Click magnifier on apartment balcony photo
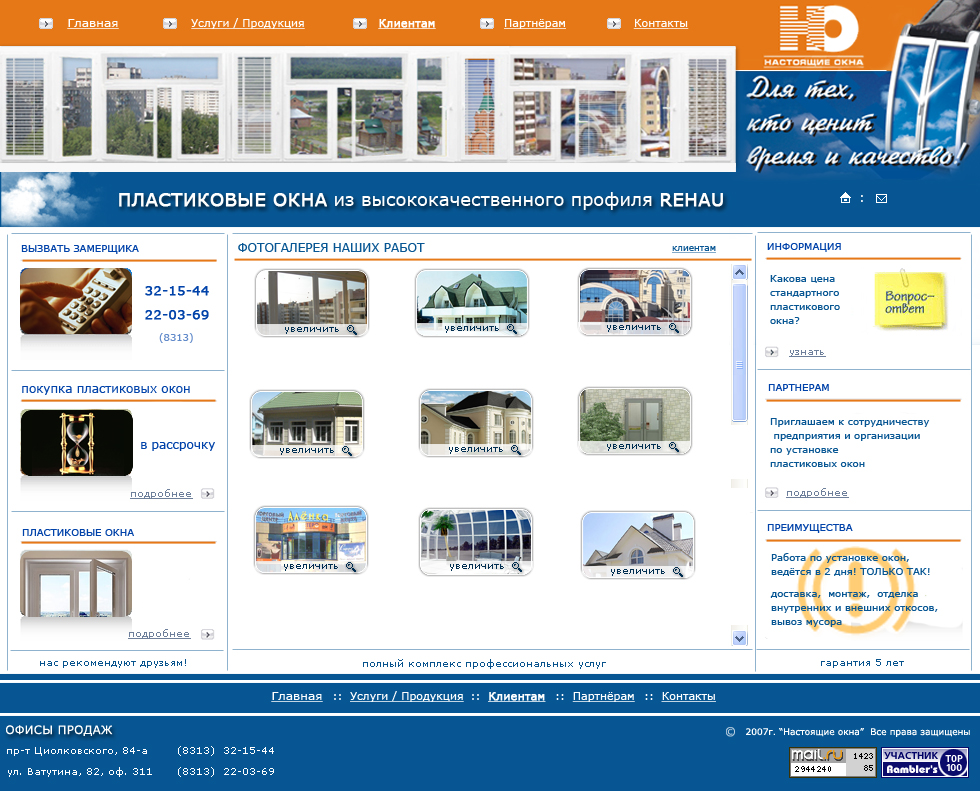The width and height of the screenshot is (980, 791). [x=352, y=329]
